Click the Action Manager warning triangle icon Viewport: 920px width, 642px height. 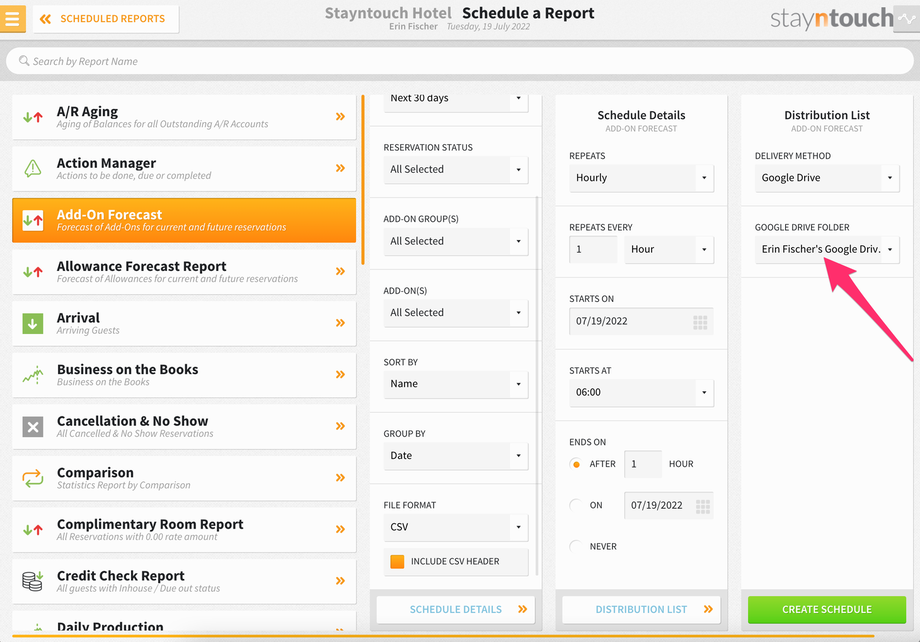(33, 168)
